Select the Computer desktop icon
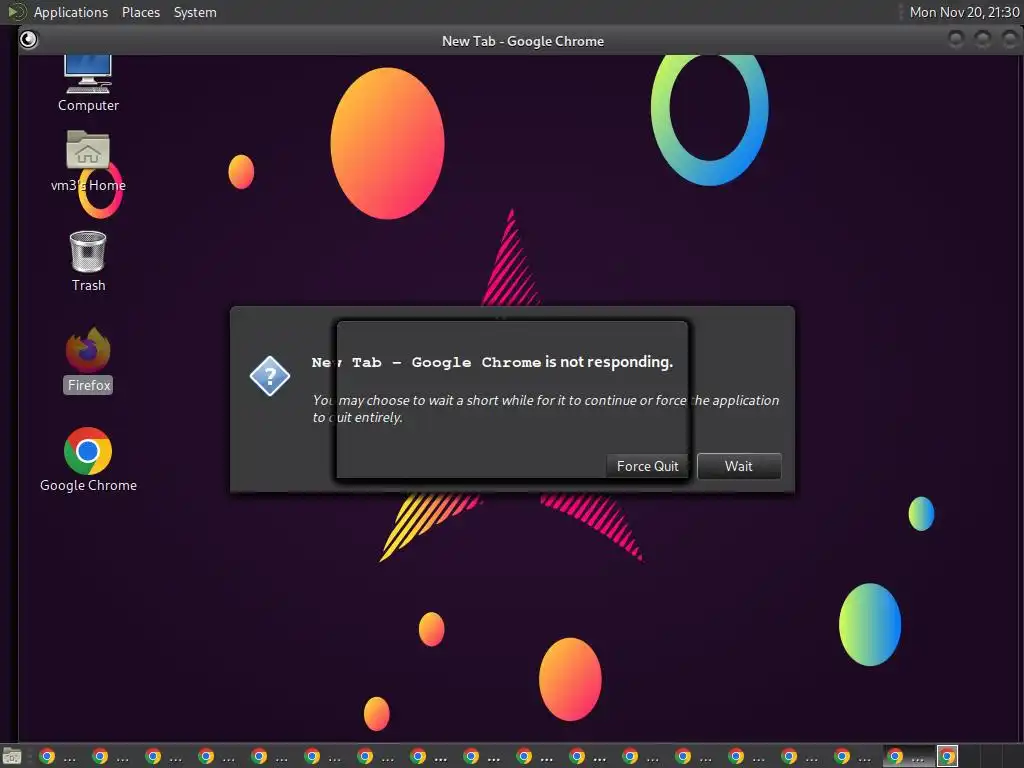 pos(88,84)
